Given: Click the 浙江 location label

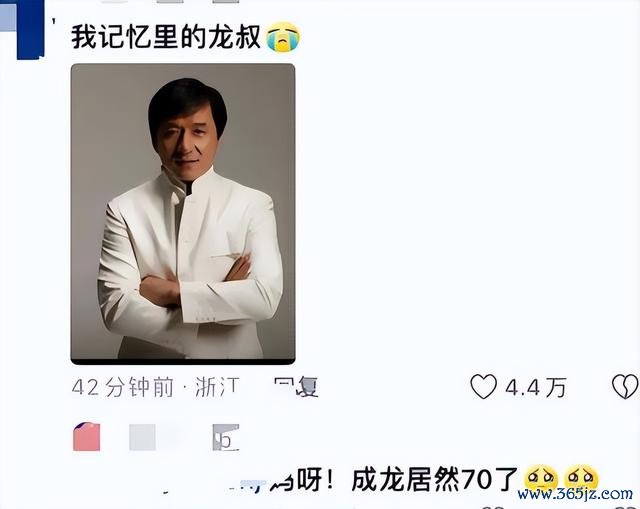Looking at the screenshot, I should (217, 387).
